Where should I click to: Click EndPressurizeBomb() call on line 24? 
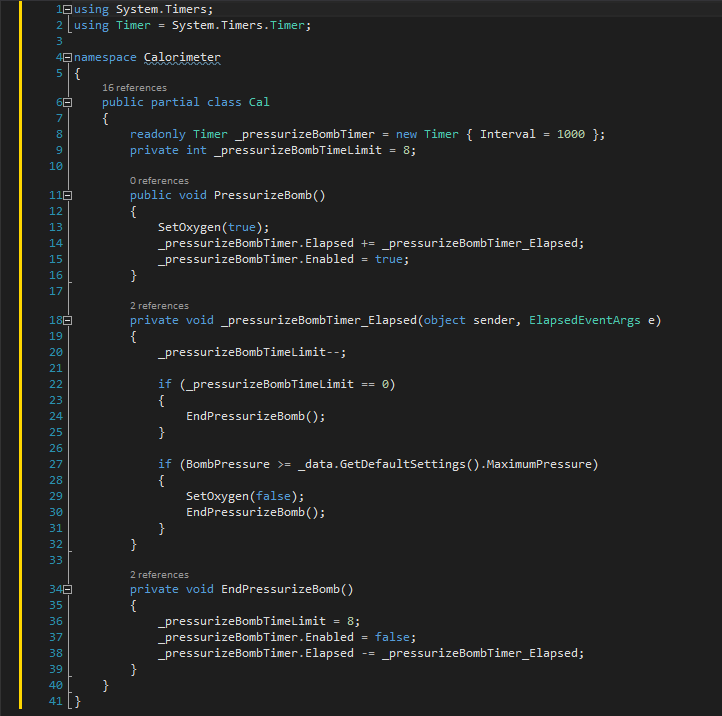pos(252,416)
